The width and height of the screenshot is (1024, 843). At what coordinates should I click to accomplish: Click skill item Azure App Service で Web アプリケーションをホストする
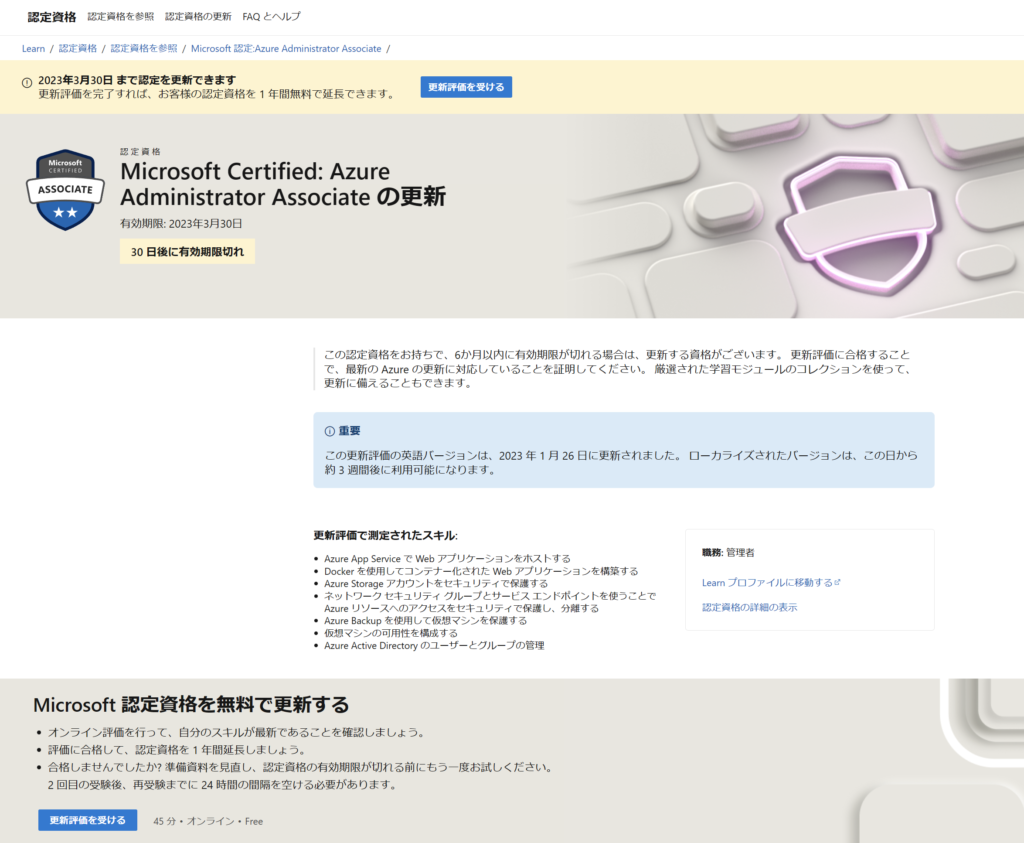[447, 559]
